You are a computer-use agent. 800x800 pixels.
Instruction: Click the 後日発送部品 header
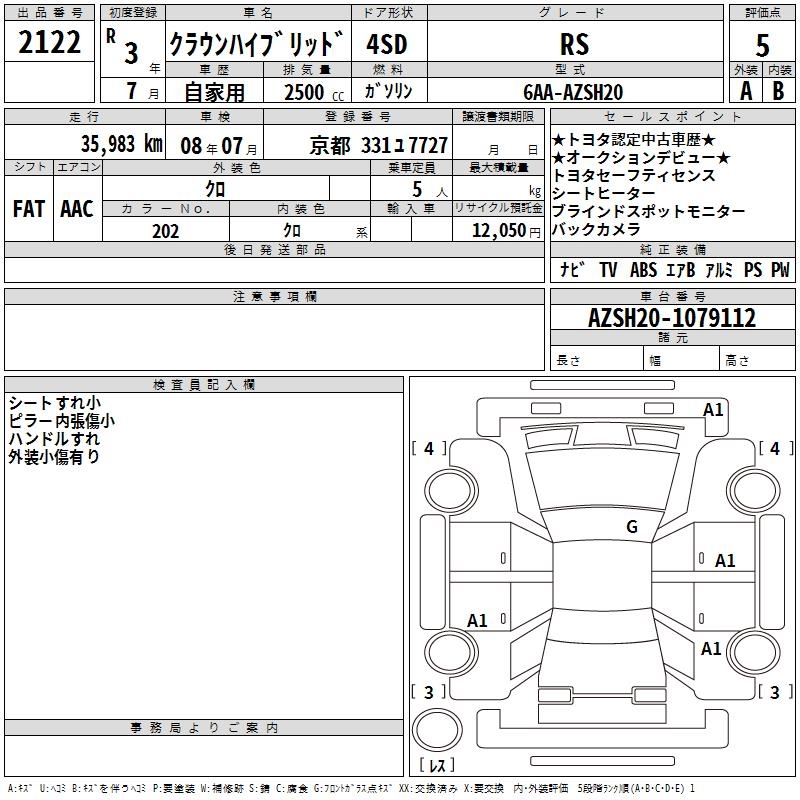tap(274, 249)
